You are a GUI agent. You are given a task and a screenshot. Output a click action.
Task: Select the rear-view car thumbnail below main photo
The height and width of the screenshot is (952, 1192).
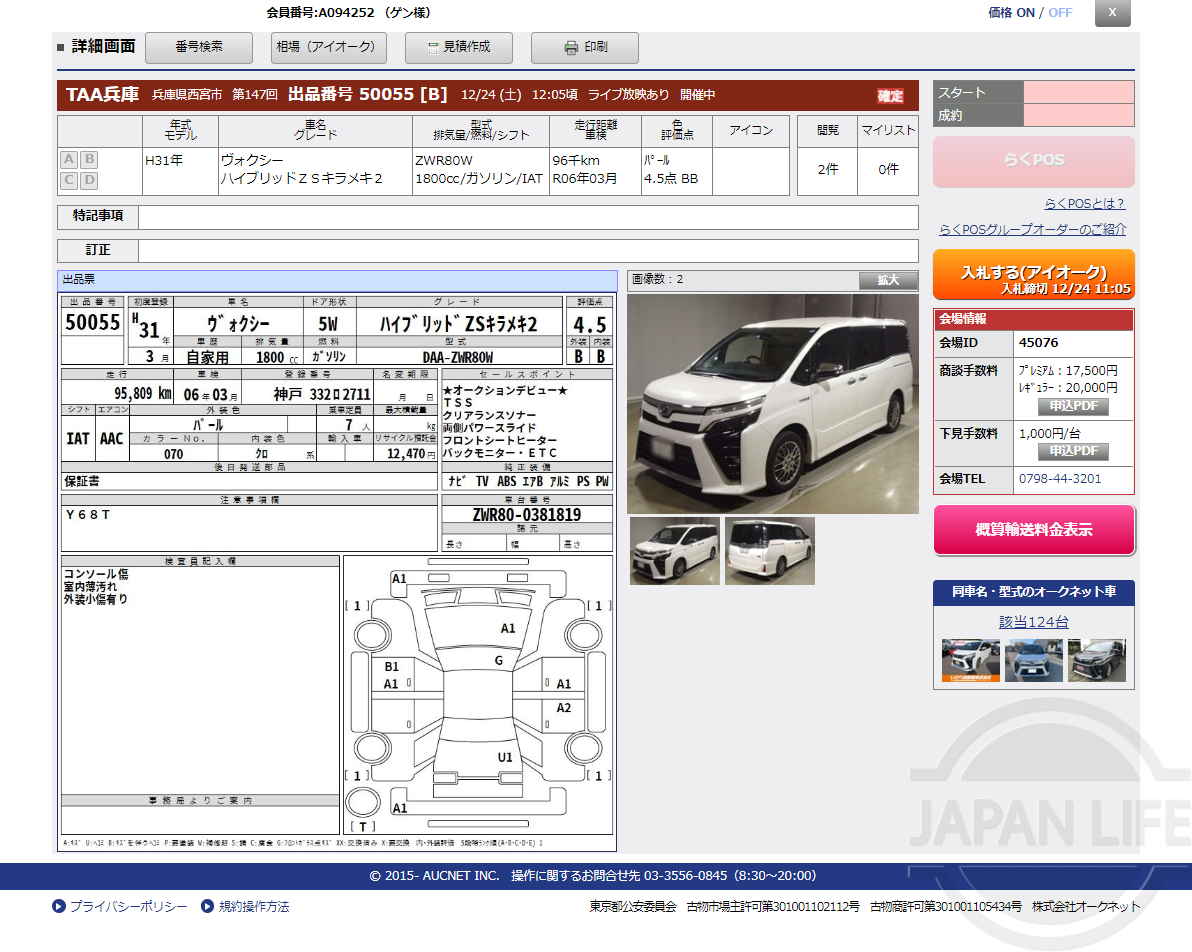(x=771, y=549)
